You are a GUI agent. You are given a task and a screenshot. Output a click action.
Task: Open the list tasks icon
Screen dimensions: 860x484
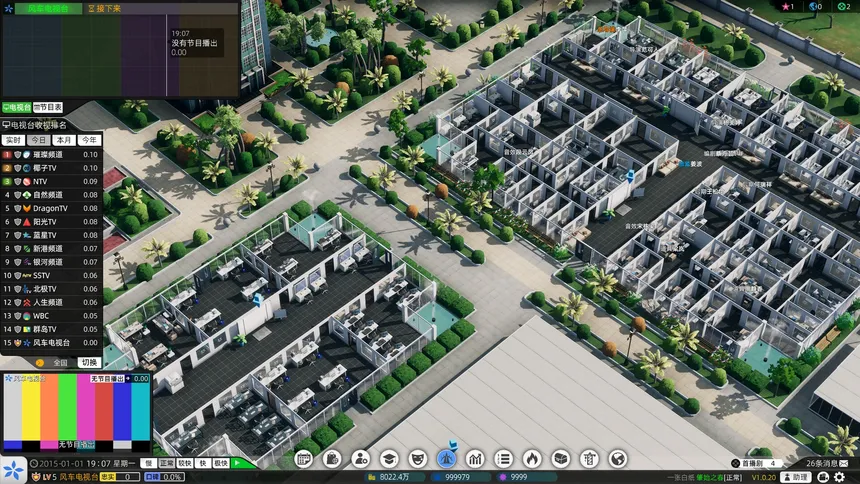tap(503, 459)
